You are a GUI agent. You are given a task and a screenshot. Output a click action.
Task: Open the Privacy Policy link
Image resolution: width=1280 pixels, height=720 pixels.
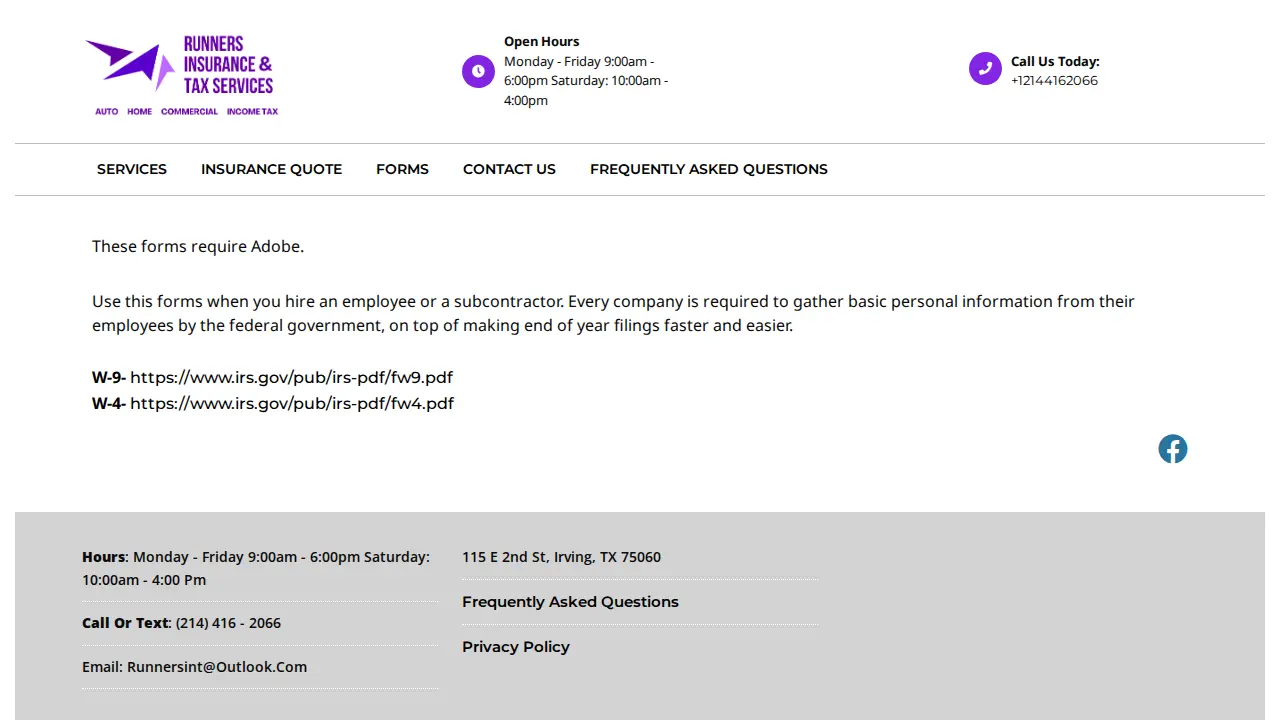[516, 647]
